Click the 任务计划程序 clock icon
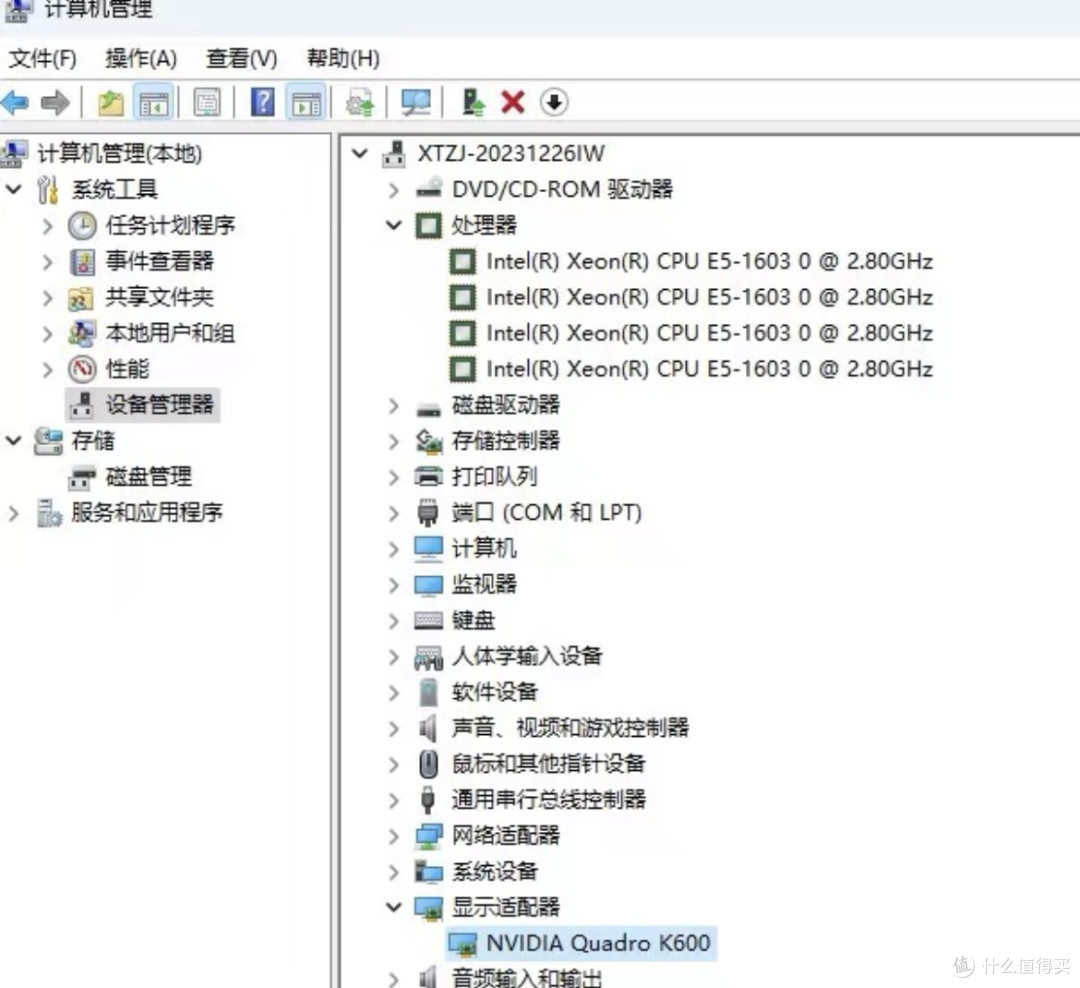 (x=82, y=225)
